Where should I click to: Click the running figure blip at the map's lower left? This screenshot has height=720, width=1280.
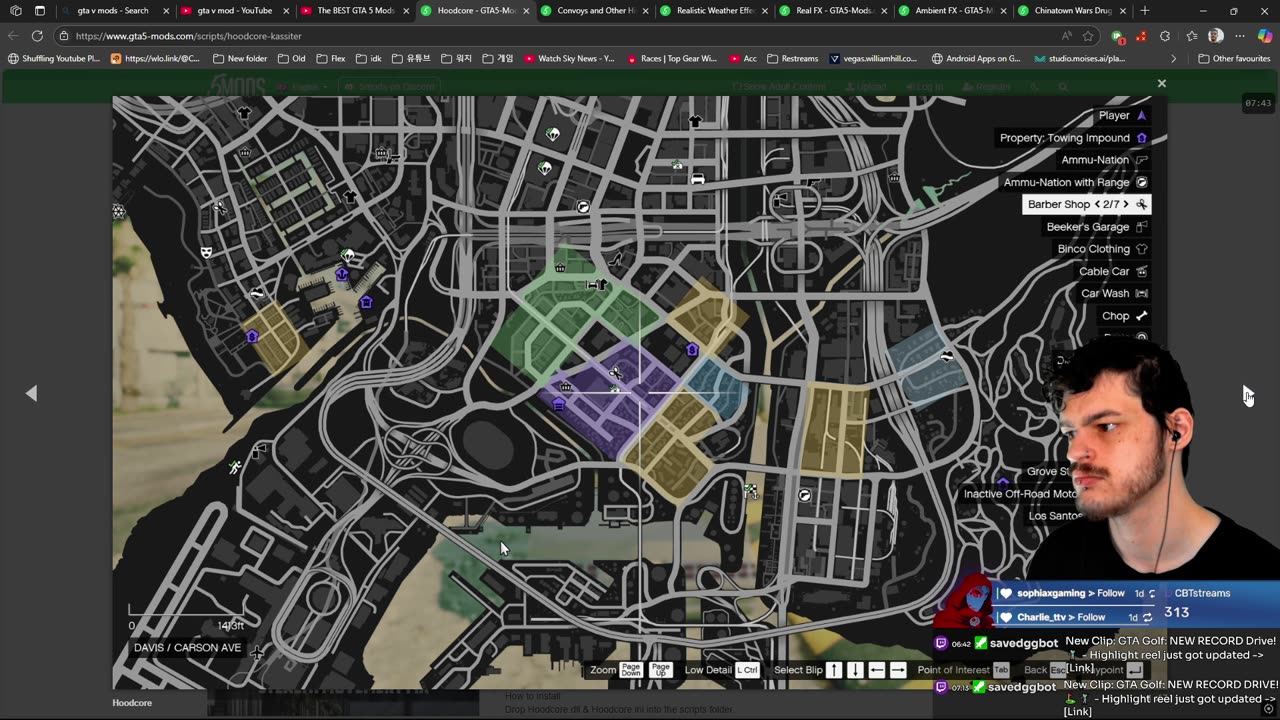point(235,466)
